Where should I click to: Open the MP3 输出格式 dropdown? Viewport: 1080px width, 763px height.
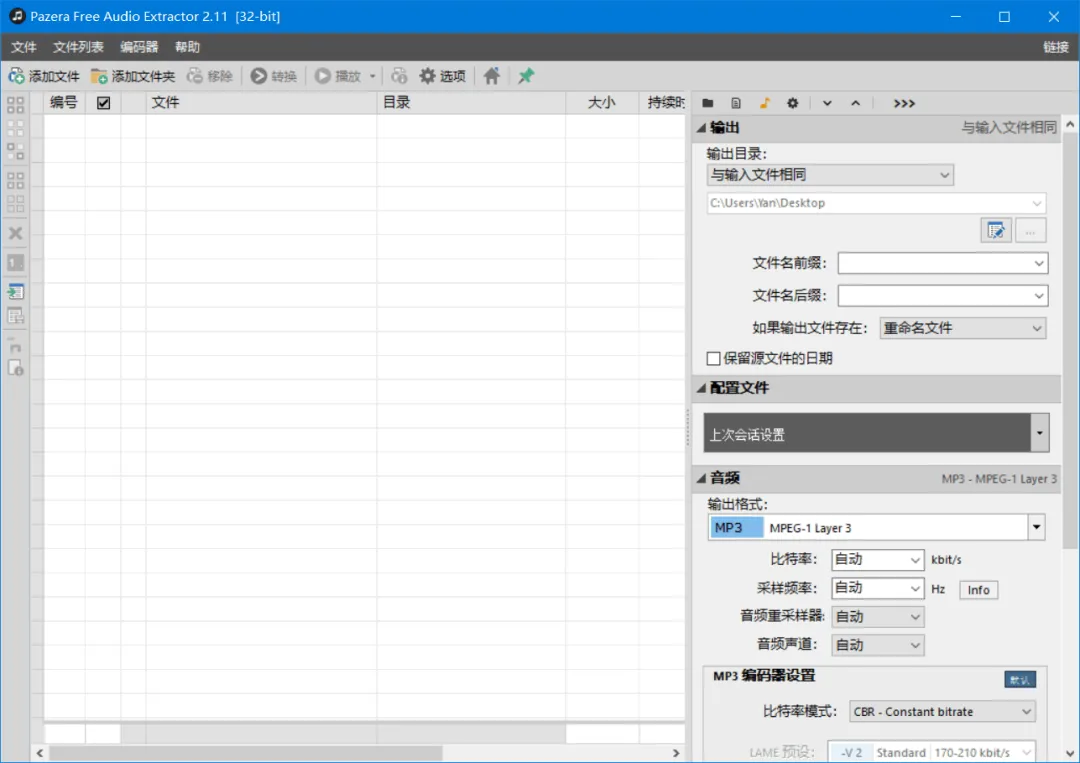click(876, 528)
